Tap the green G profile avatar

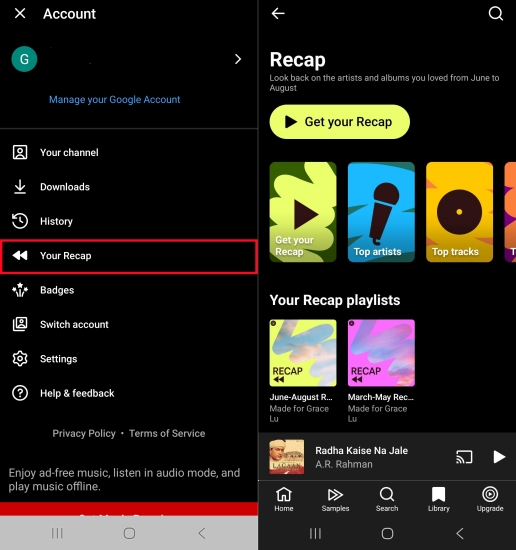tap(24, 59)
